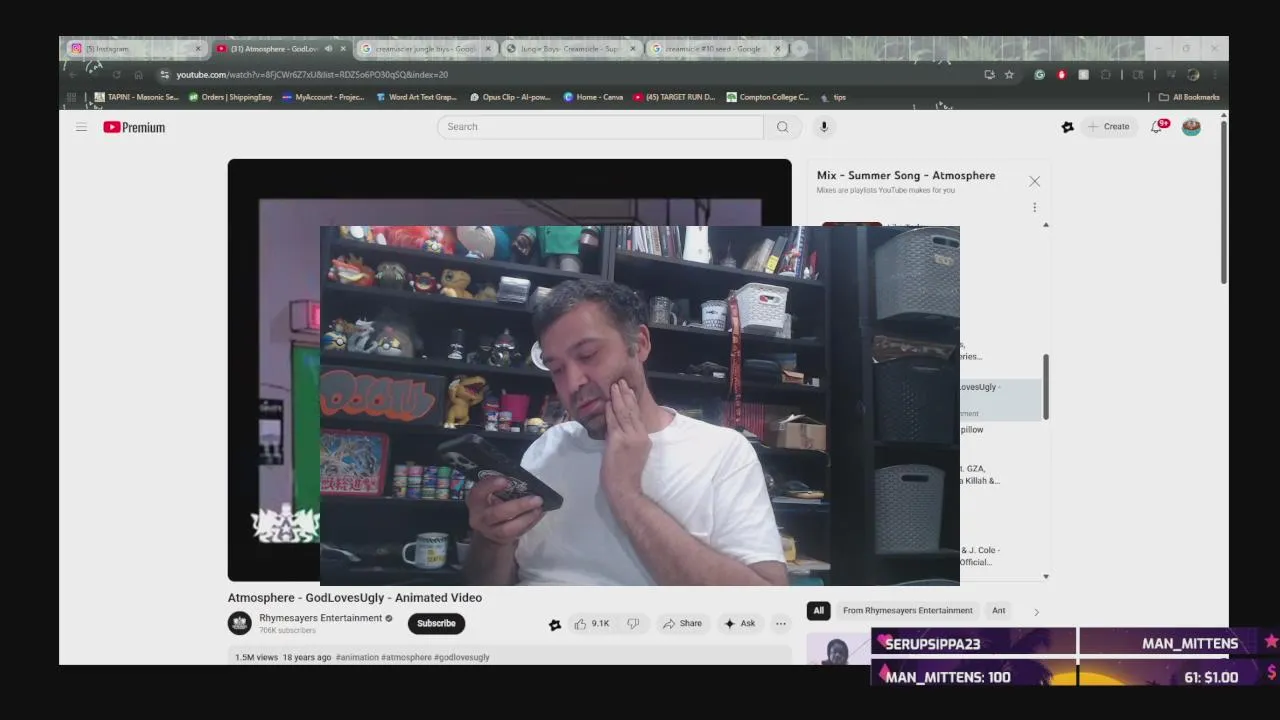1280x720 pixels.
Task: Open the YouTube hamburger guide menu
Action: tap(81, 127)
